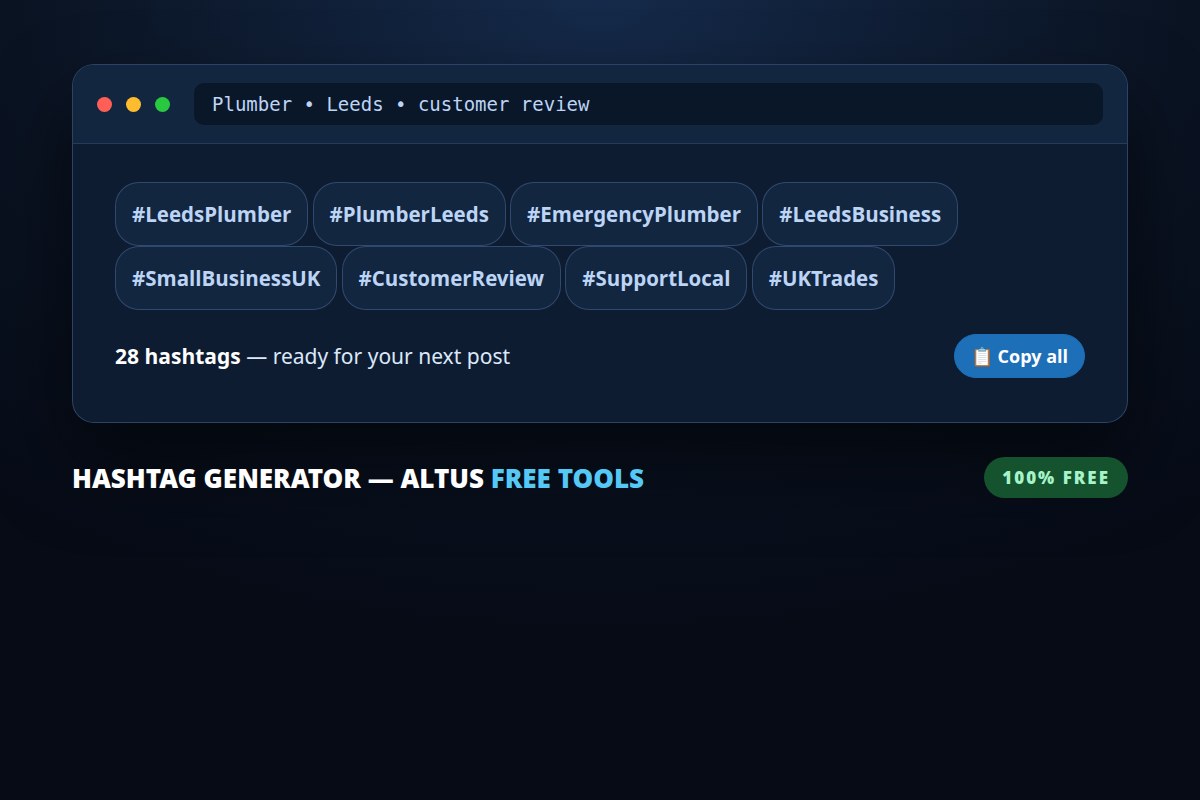
Task: Pick the #EmergencyPlumber hashtag chip
Action: coord(634,214)
